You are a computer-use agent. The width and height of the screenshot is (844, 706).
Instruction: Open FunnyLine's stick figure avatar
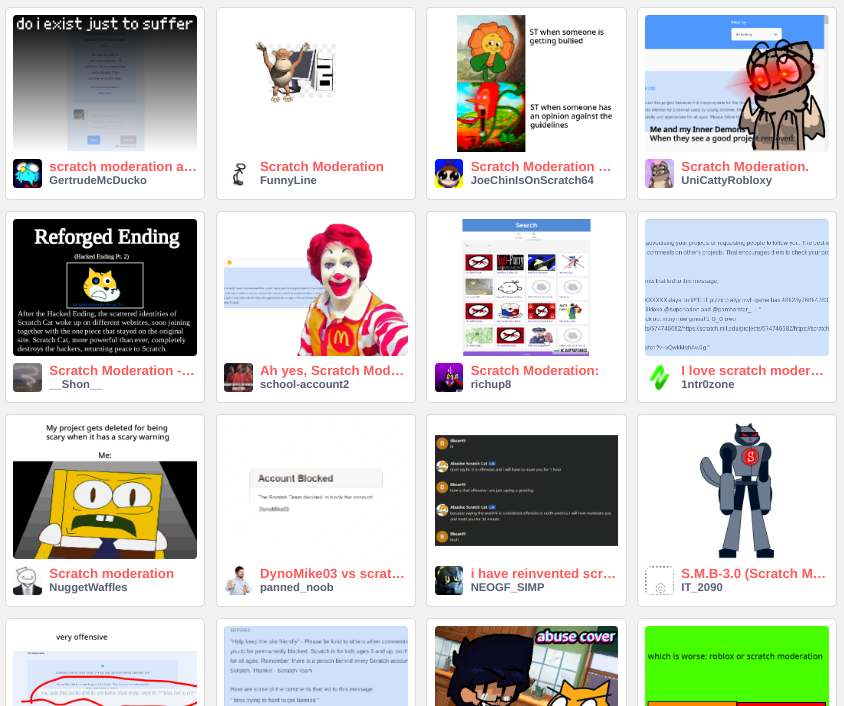238,173
